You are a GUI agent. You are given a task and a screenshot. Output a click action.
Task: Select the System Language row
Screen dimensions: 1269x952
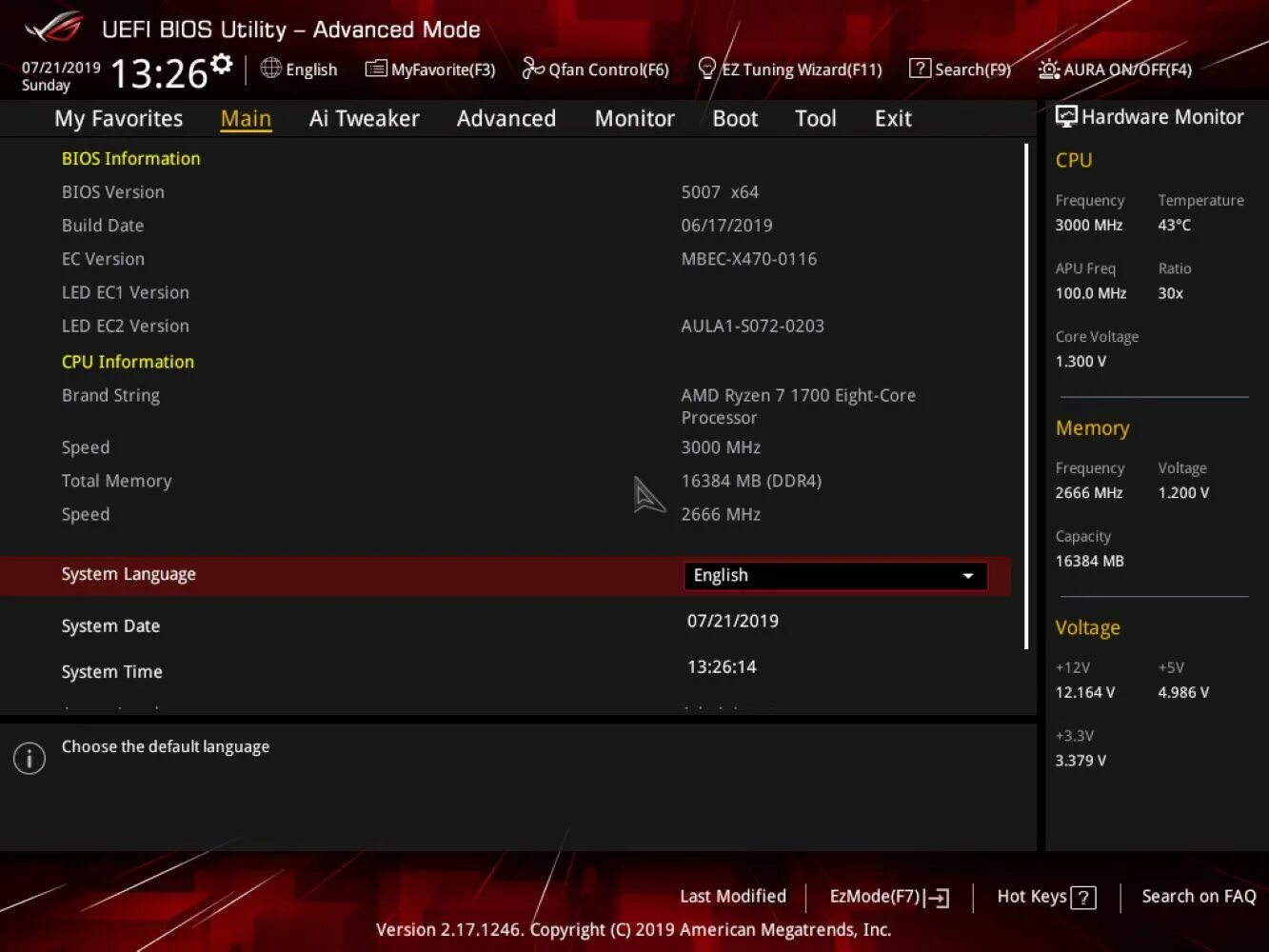click(506, 576)
